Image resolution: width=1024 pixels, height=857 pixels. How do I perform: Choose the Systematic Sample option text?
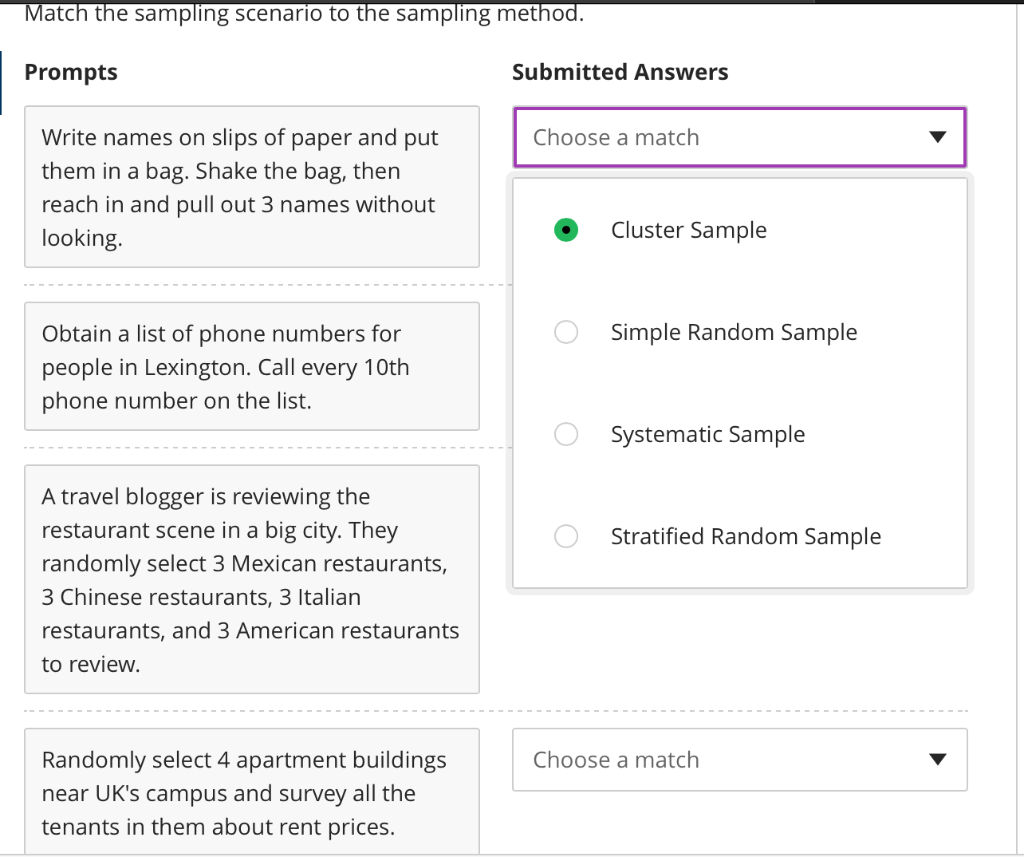[707, 434]
